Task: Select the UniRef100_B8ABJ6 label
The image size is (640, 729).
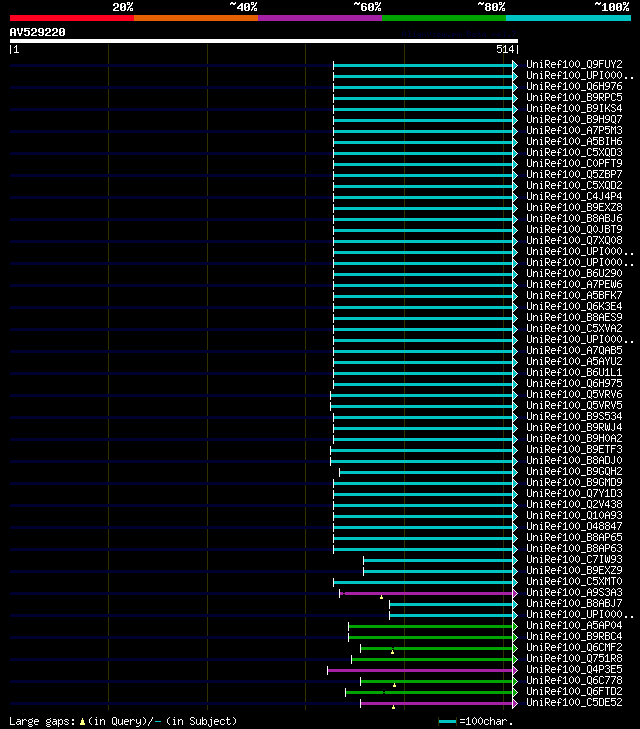Action: pyautogui.click(x=574, y=219)
